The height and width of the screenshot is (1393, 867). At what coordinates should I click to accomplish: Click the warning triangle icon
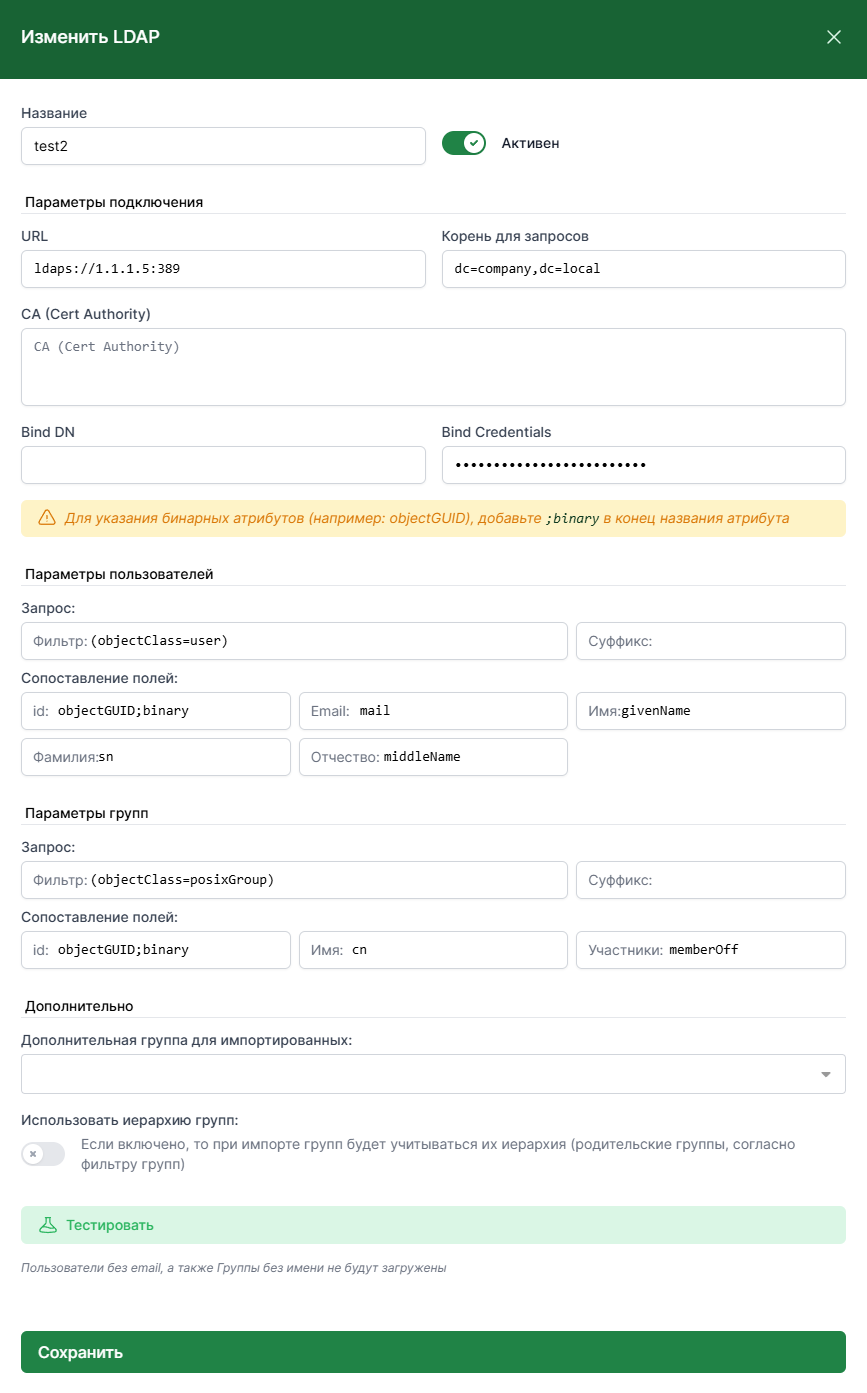(47, 518)
